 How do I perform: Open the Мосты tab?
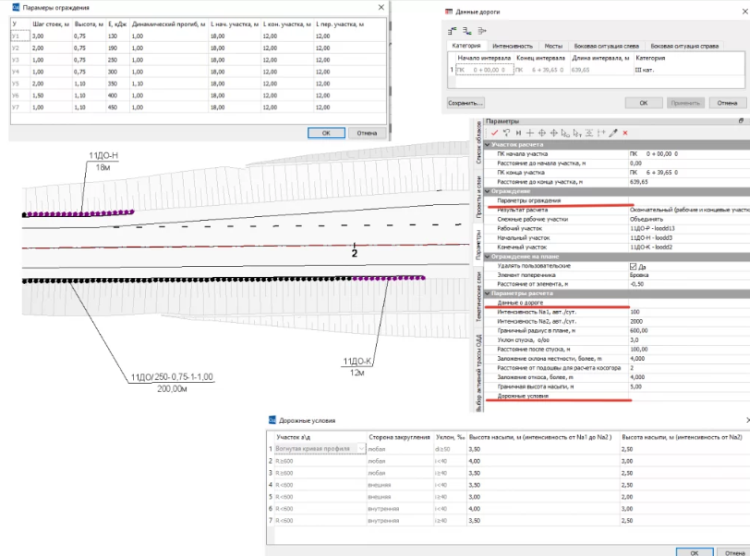(x=555, y=46)
